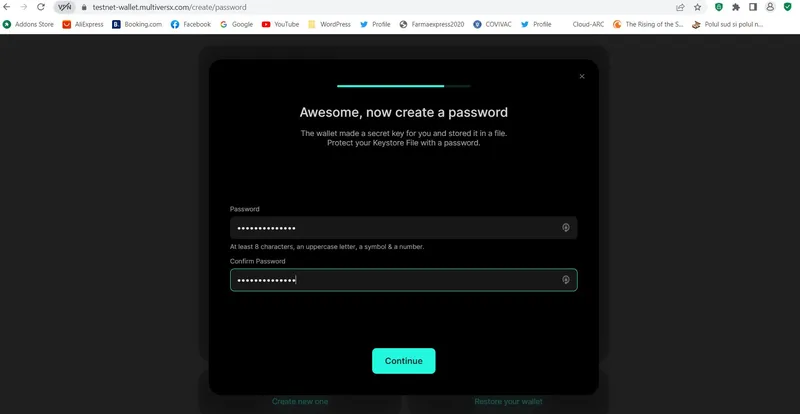The width and height of the screenshot is (800, 414).
Task: Open the Booking.com bookmark
Action: pos(137,24)
